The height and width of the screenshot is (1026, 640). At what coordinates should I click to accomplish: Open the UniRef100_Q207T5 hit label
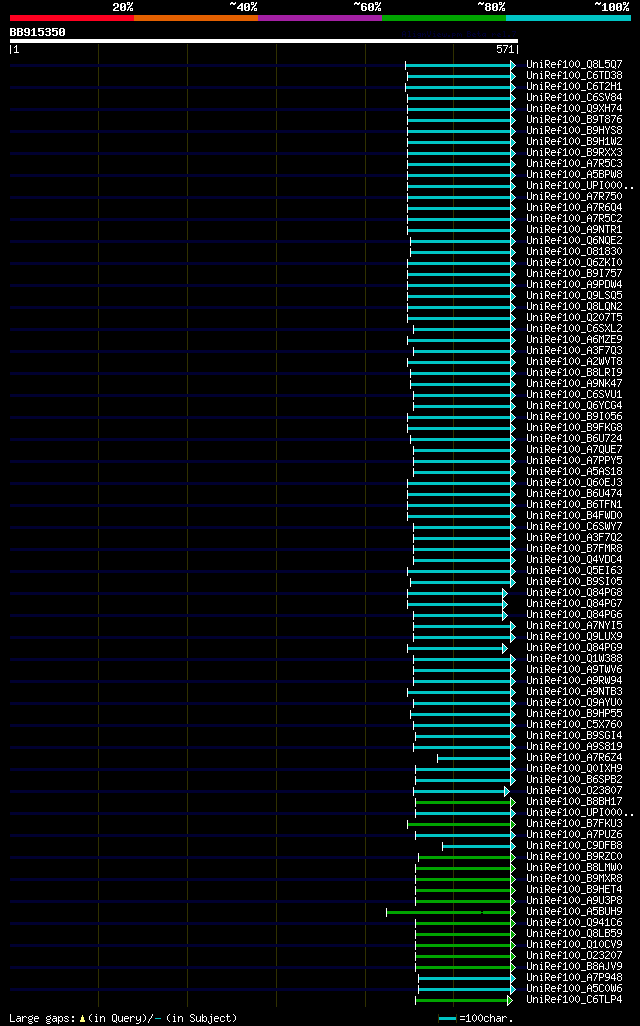575,317
